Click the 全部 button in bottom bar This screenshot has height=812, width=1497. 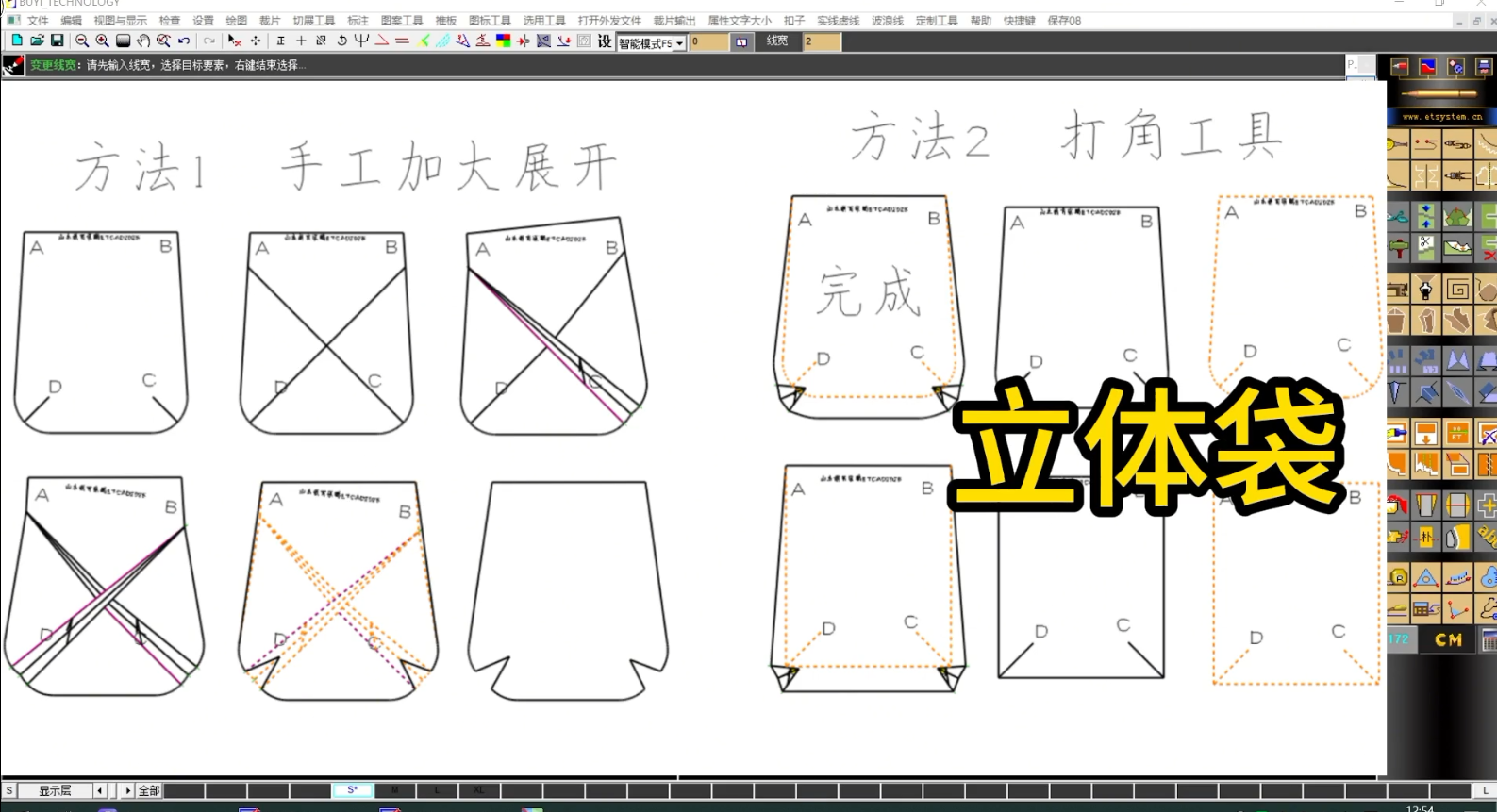149,790
